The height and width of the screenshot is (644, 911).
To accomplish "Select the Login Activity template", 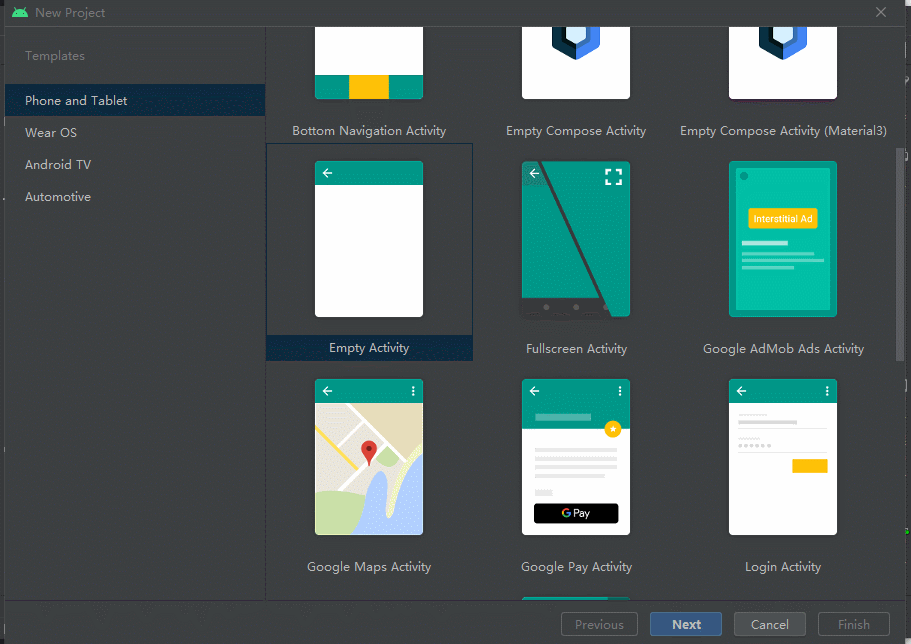I will 783,457.
